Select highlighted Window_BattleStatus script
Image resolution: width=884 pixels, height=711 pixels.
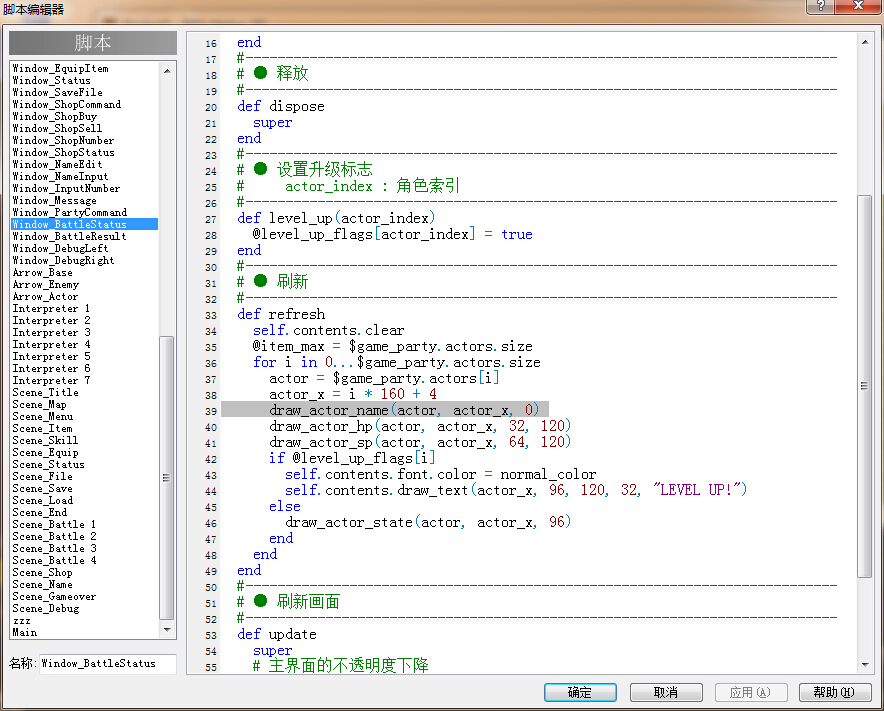point(85,224)
